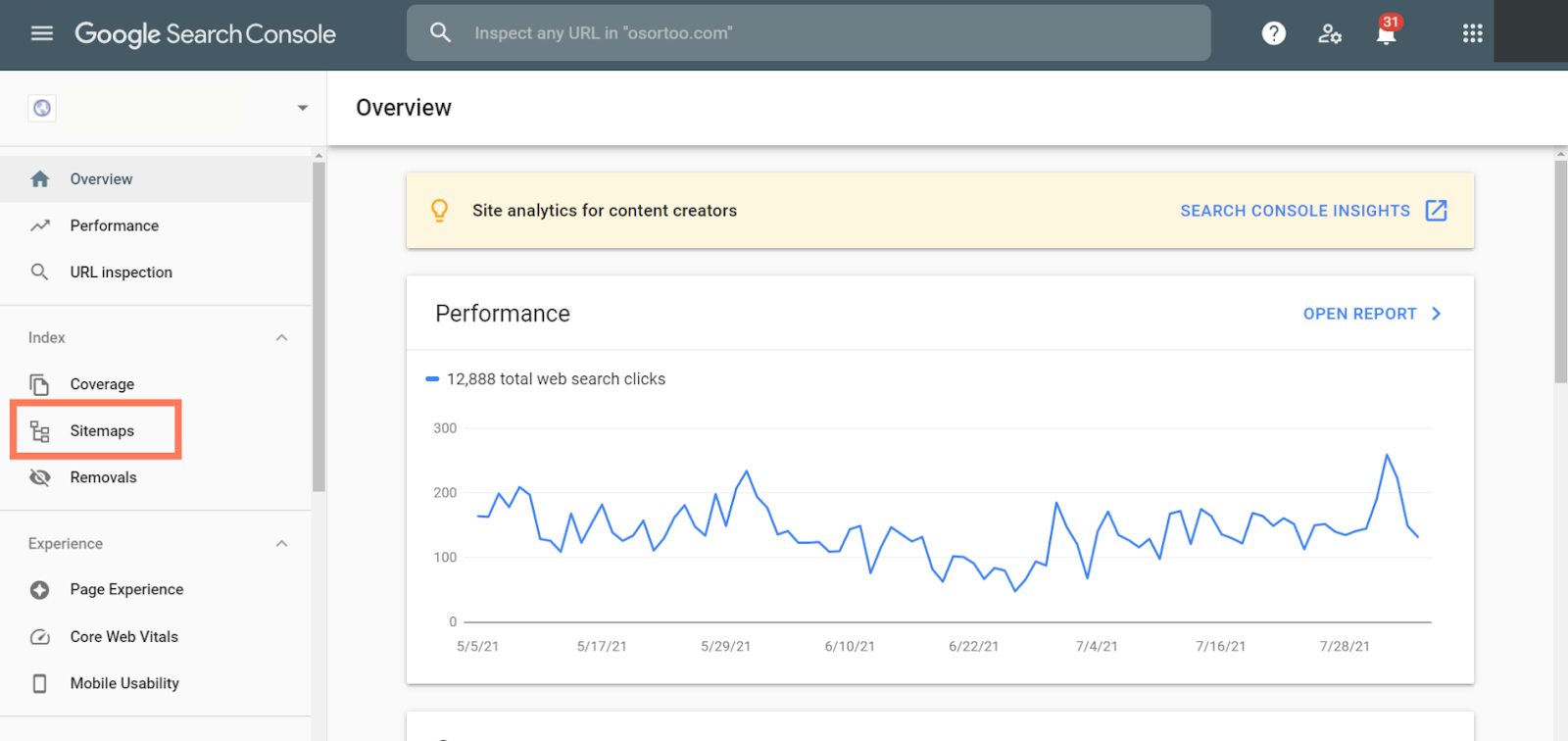Open the property selector dropdown arrow
The width and height of the screenshot is (1568, 741).
tap(302, 108)
